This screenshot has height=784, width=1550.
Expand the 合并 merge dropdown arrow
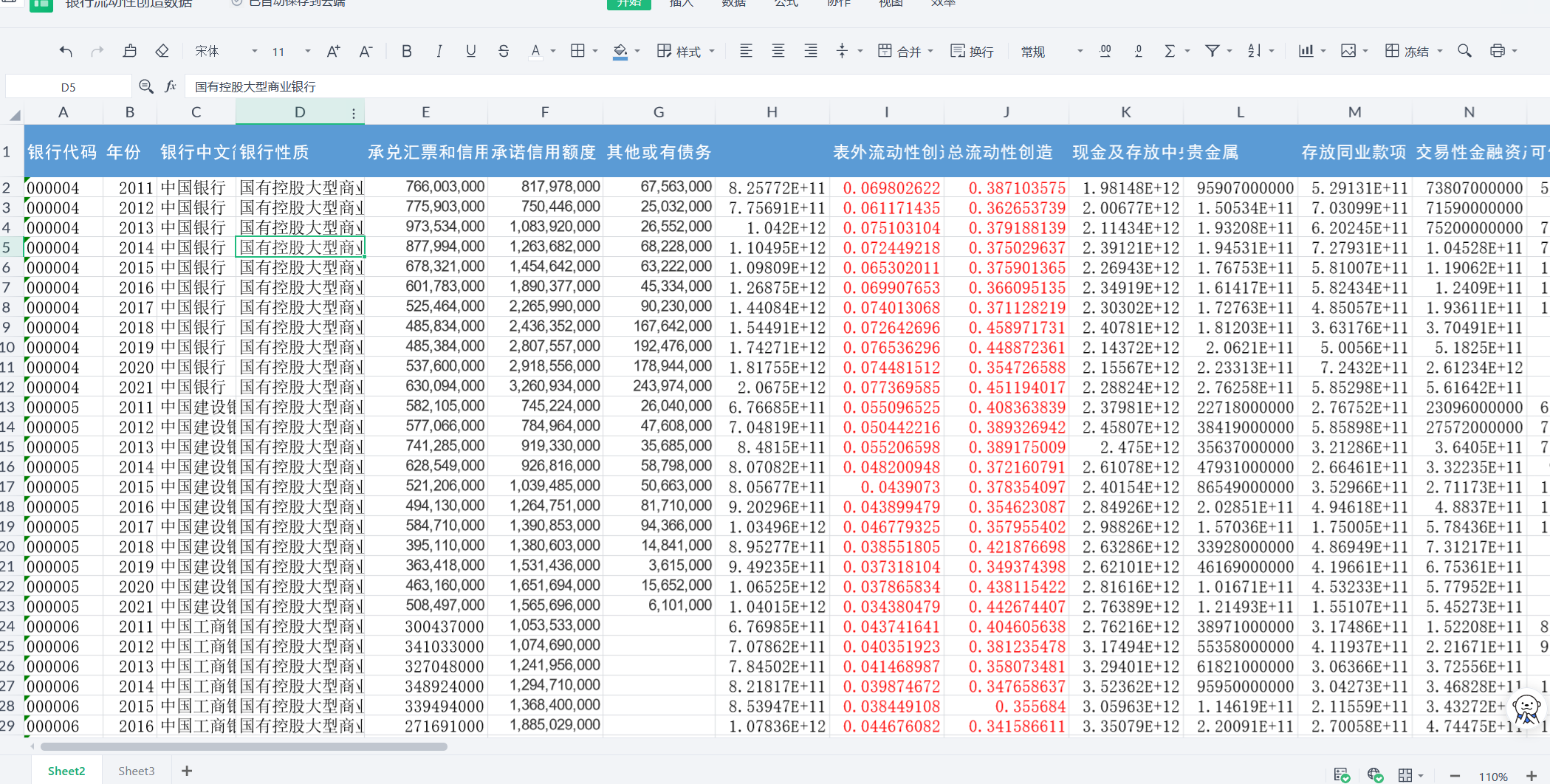point(930,51)
